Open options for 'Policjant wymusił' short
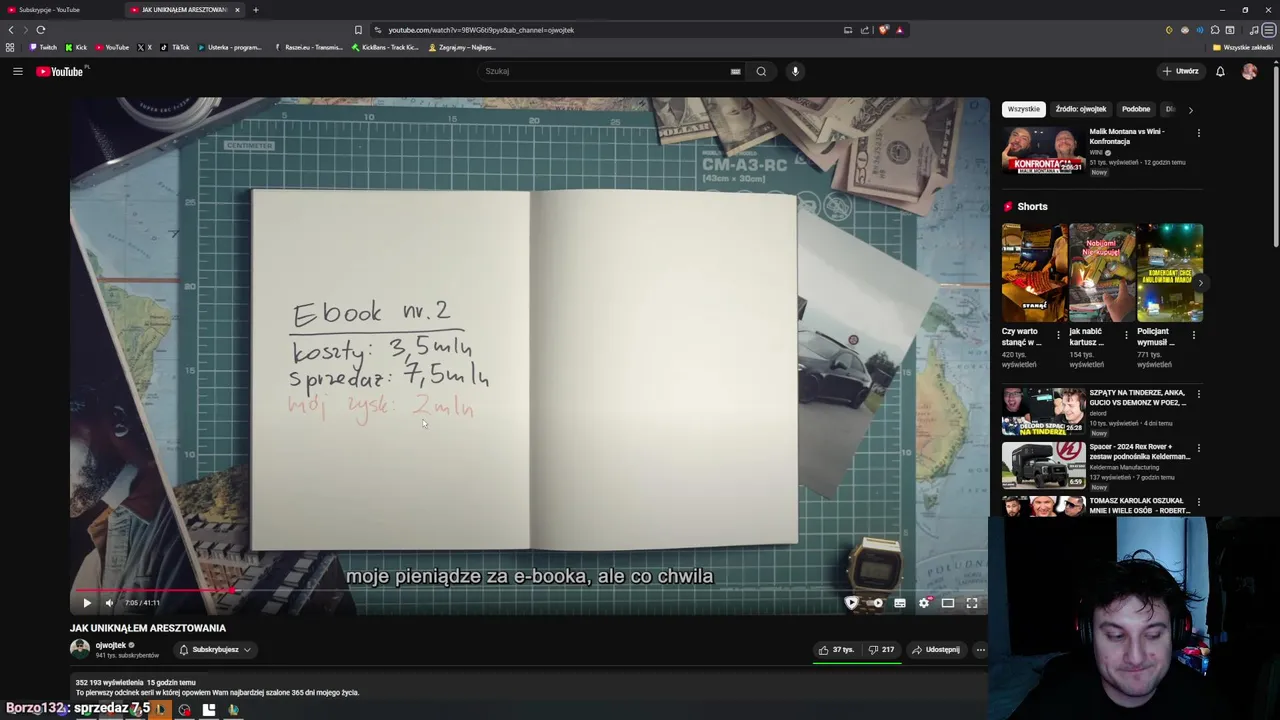1280x720 pixels. click(x=1194, y=335)
